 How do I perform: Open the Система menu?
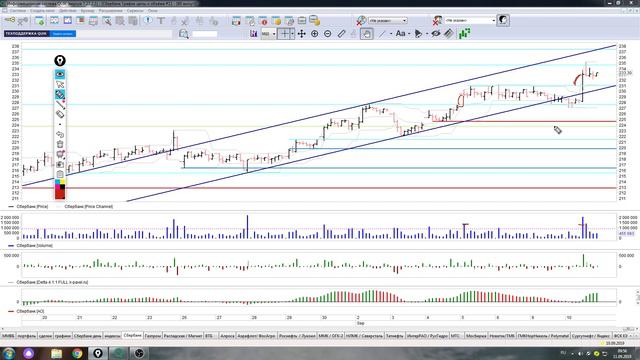[18, 11]
